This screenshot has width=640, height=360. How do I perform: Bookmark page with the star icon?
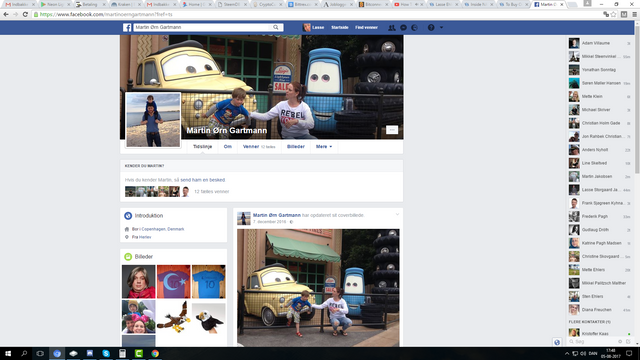pos(613,14)
